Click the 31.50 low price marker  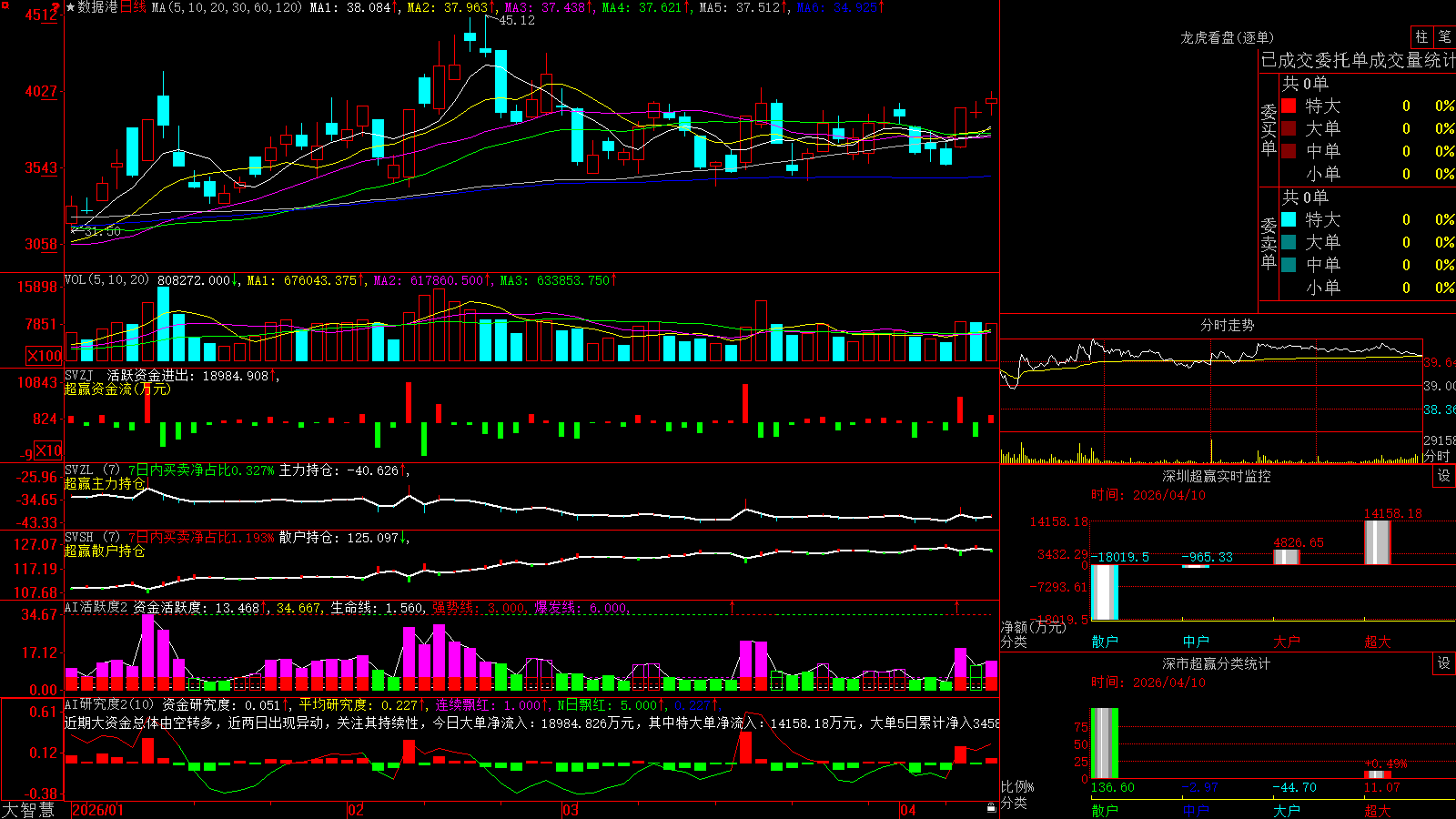pos(102,231)
